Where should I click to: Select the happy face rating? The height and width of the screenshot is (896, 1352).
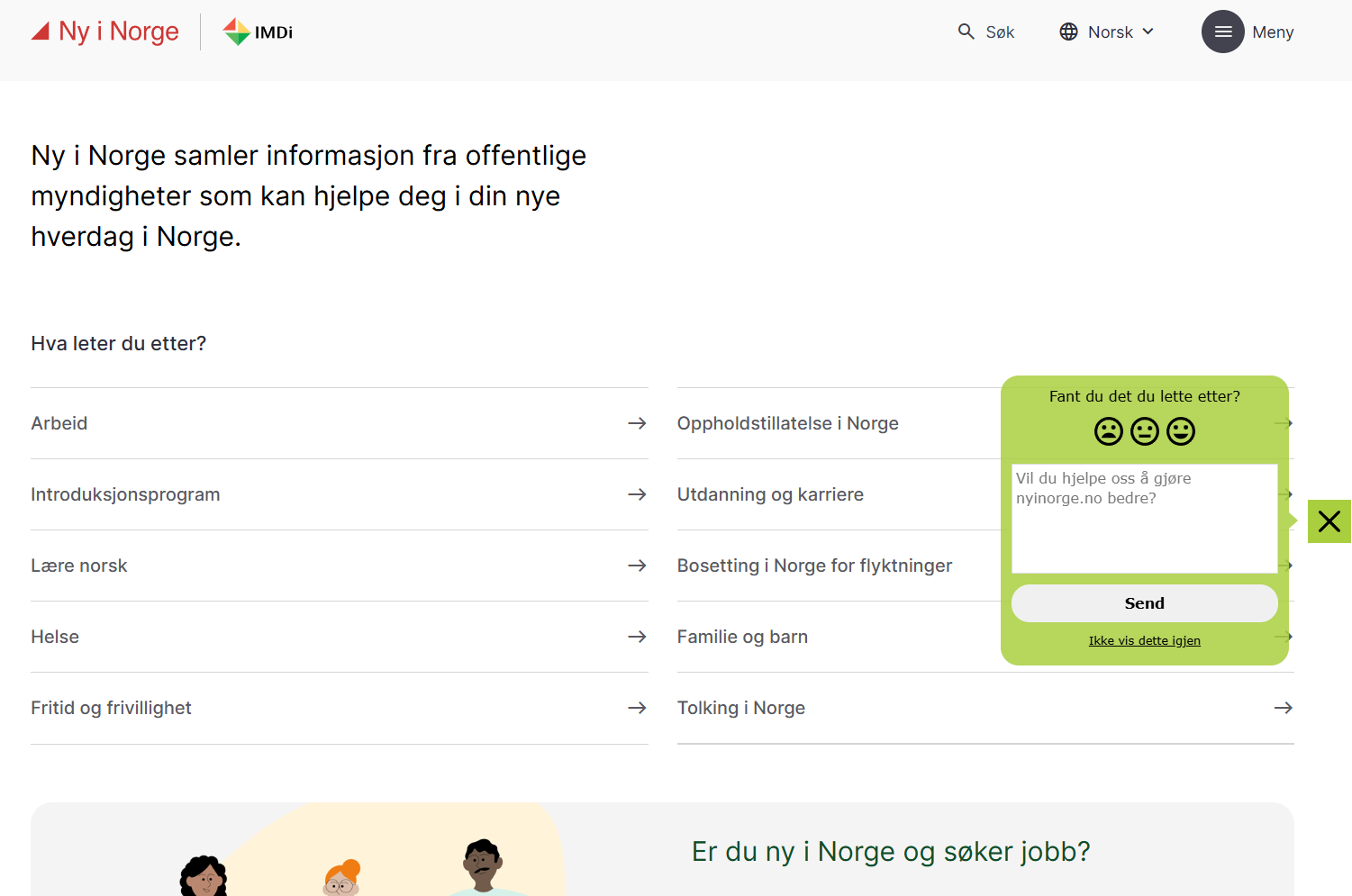(1180, 431)
